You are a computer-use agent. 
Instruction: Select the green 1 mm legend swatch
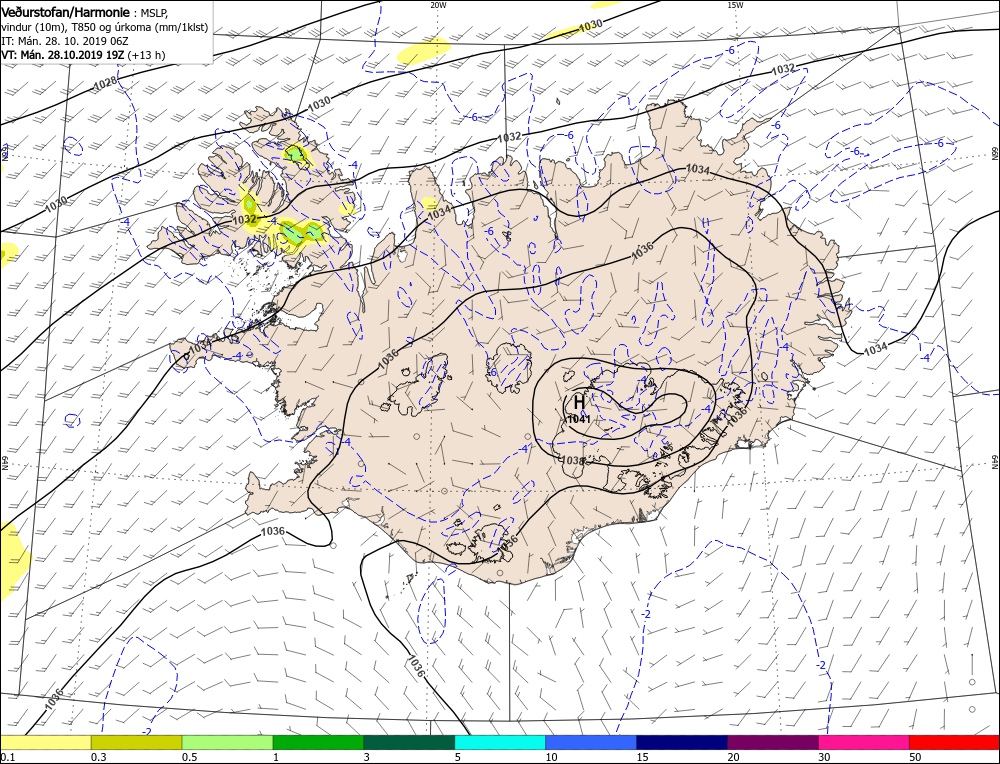(x=318, y=742)
